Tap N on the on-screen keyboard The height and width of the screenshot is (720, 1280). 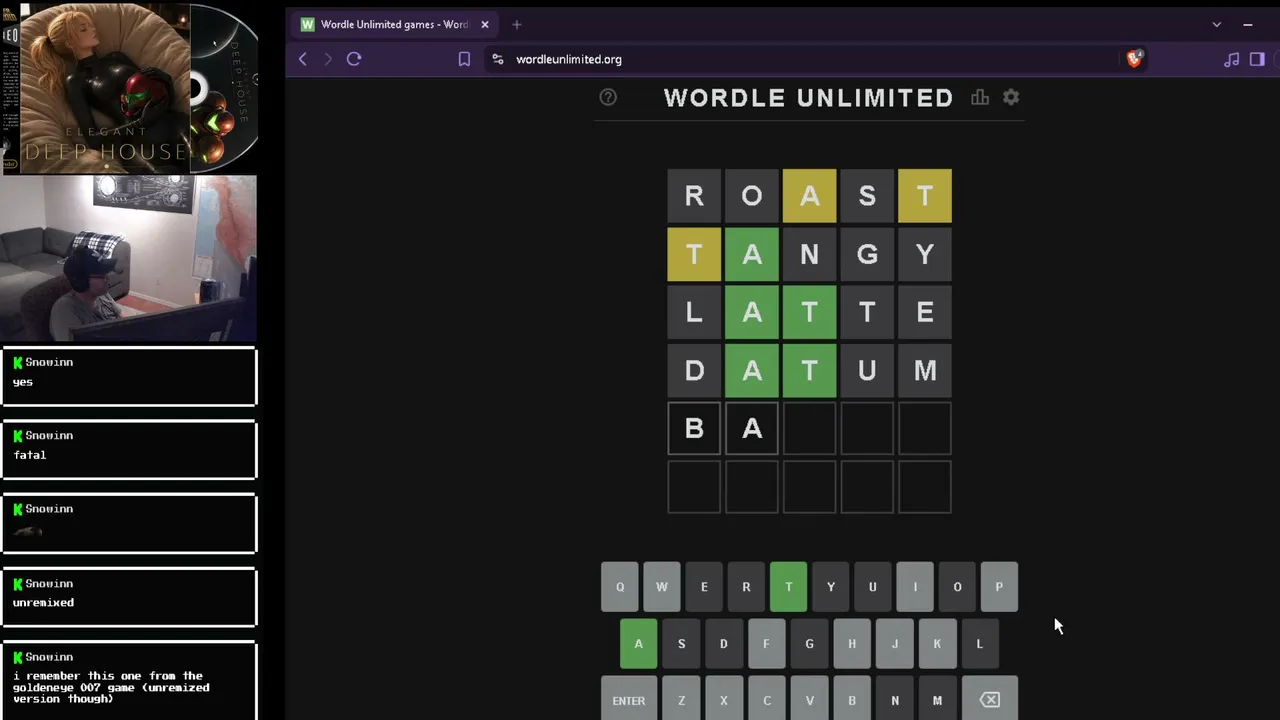click(x=895, y=700)
